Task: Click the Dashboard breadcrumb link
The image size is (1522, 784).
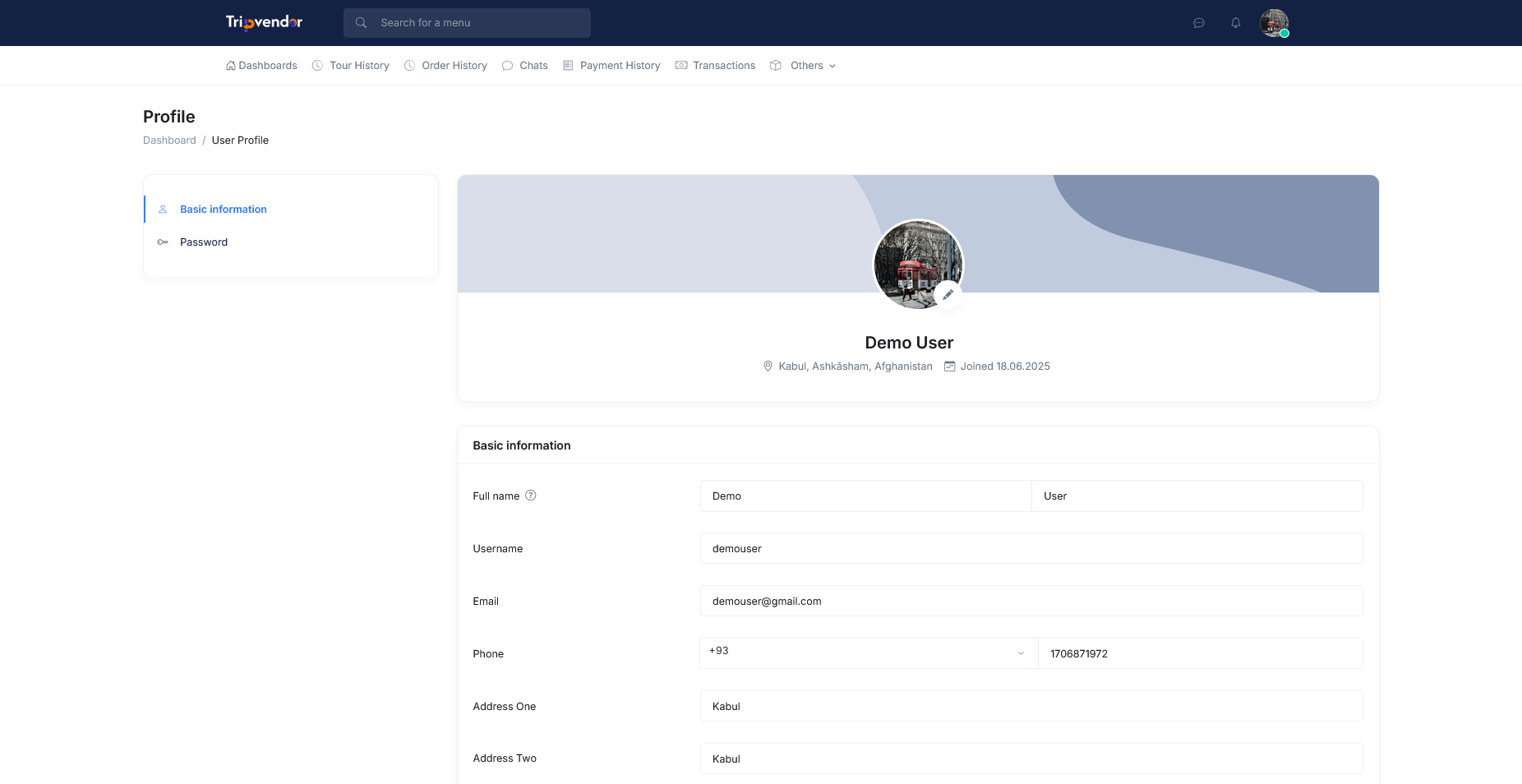Action: 169,141
